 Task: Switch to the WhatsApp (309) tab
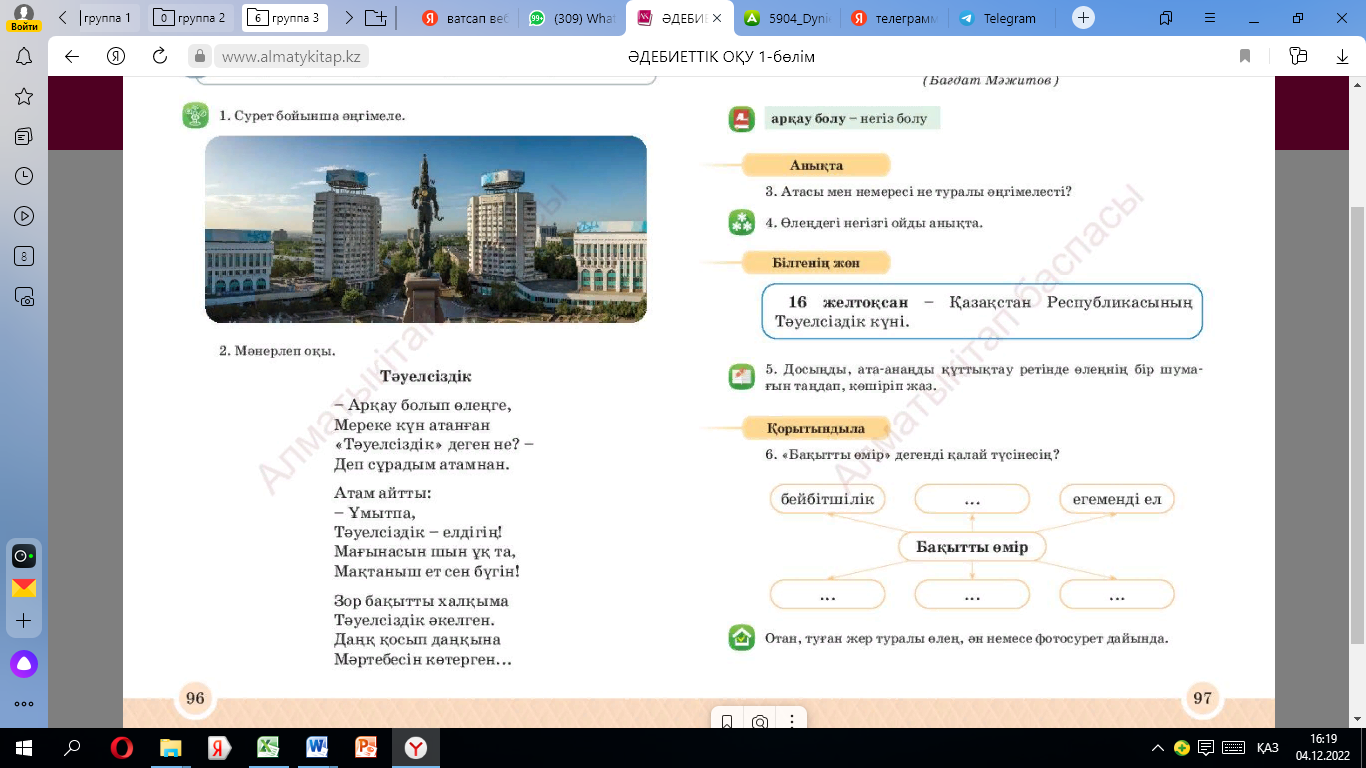click(x=572, y=18)
